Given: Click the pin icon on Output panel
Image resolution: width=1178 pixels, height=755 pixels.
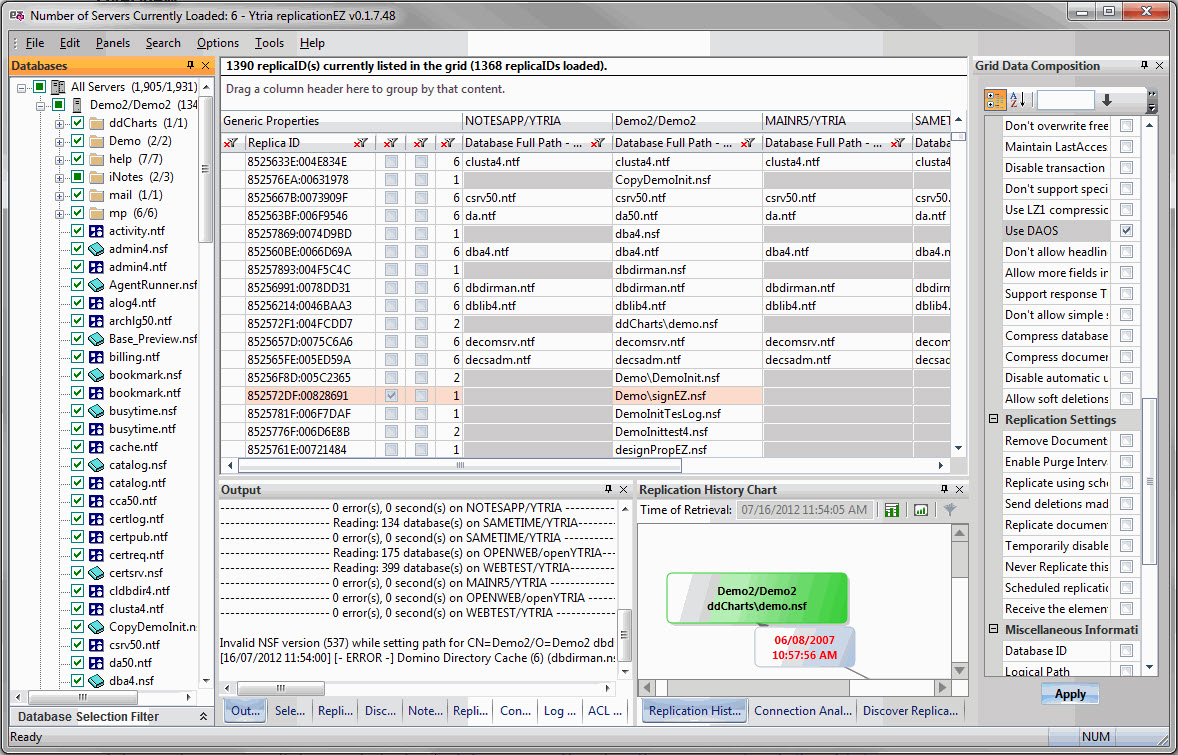Looking at the screenshot, I should (x=609, y=490).
